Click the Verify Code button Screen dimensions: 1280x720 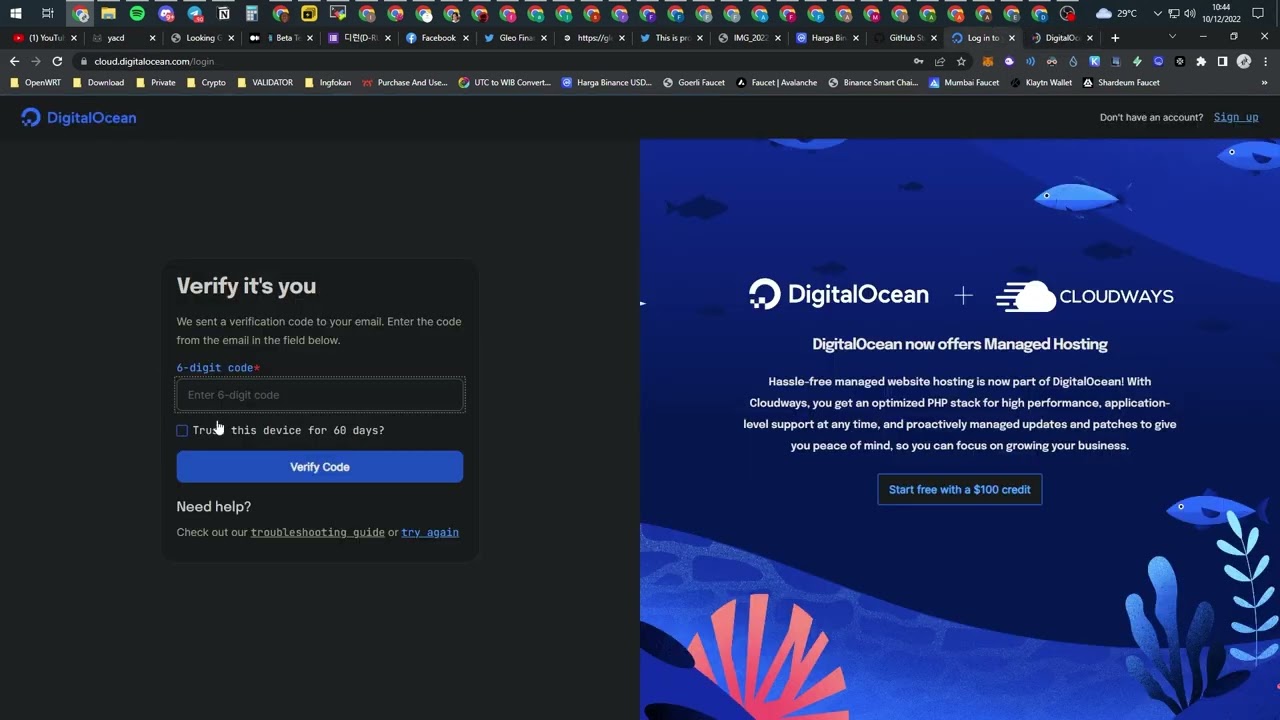point(320,467)
